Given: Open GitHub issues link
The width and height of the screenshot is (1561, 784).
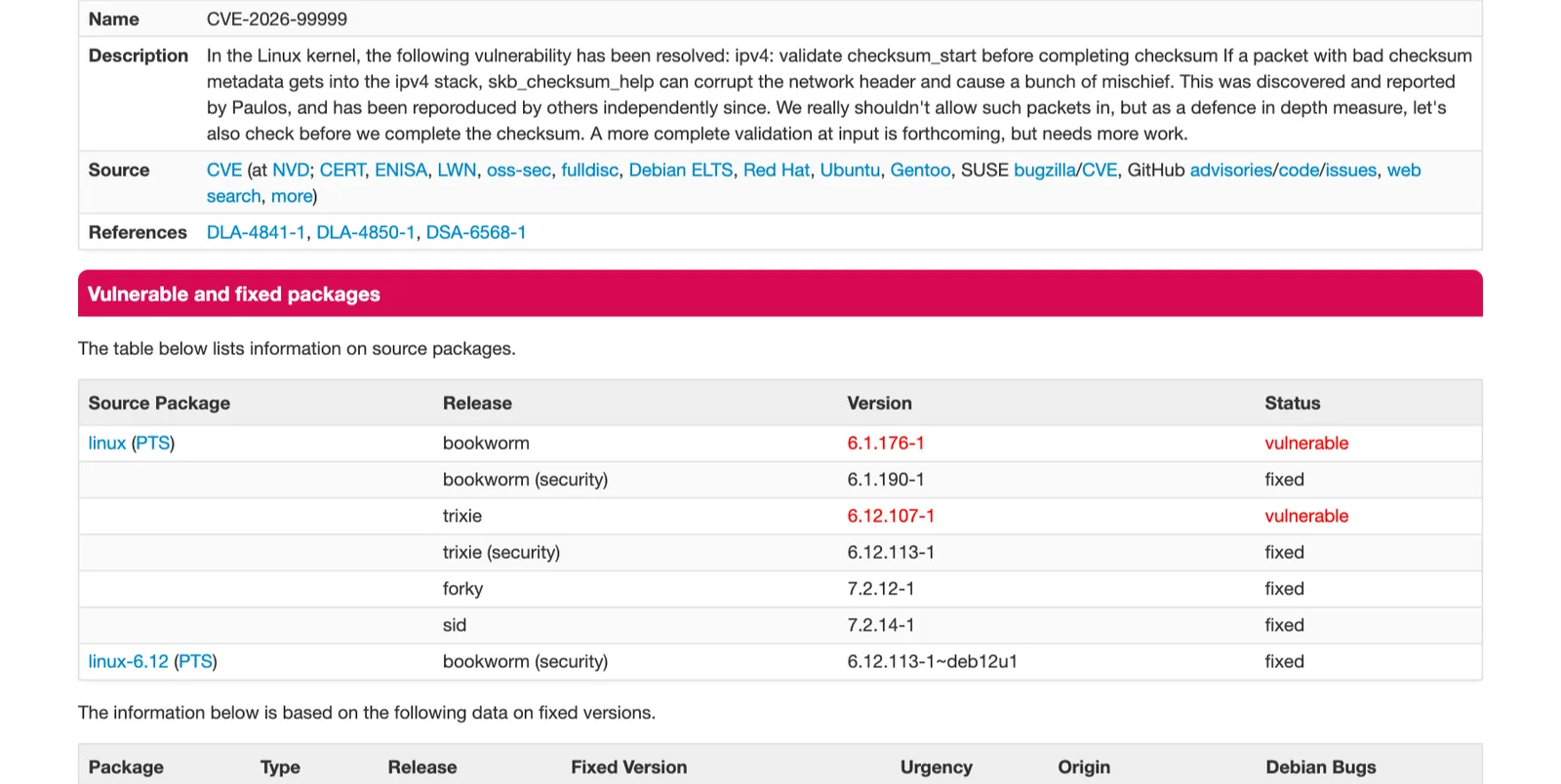Looking at the screenshot, I should pos(1350,170).
